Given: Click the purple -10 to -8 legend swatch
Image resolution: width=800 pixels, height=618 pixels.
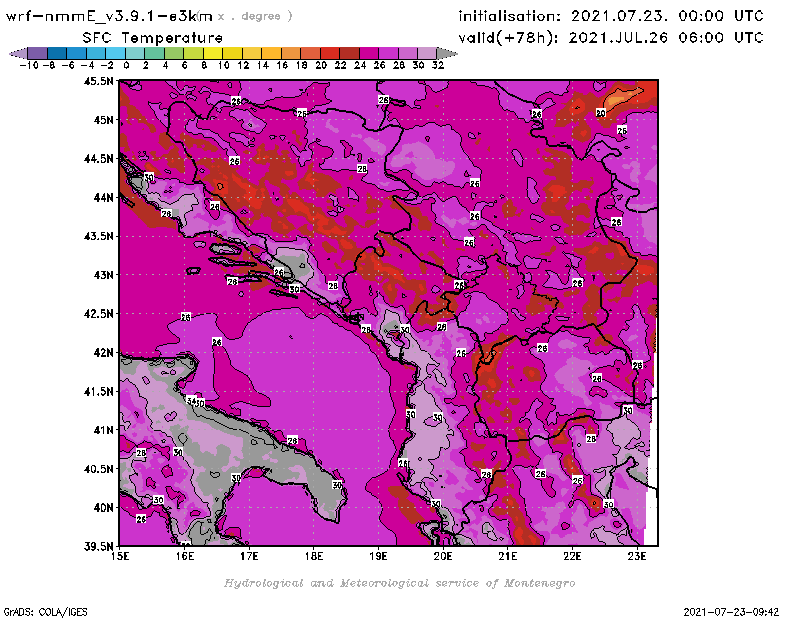Looking at the screenshot, I should pyautogui.click(x=37, y=53).
